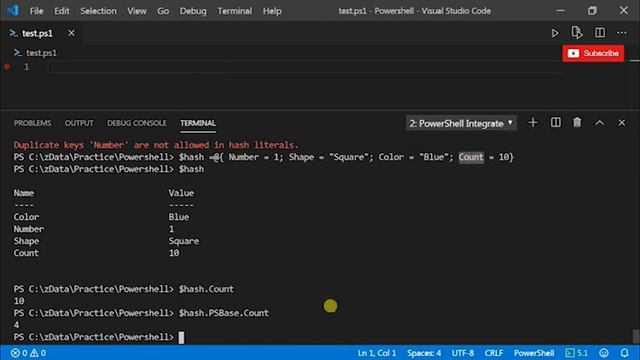
Task: Switch to the PROBLEMS panel tab
Action: tap(33, 123)
